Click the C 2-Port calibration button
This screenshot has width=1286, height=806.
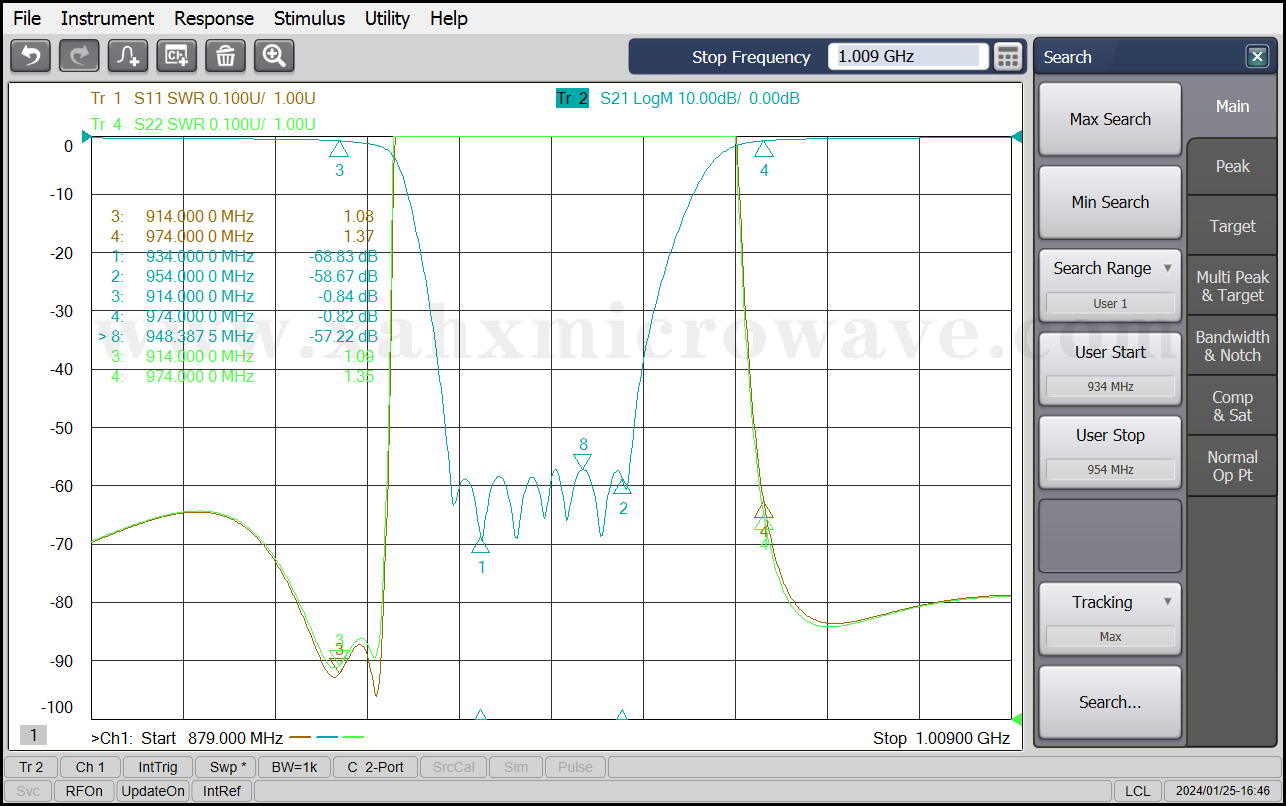375,767
